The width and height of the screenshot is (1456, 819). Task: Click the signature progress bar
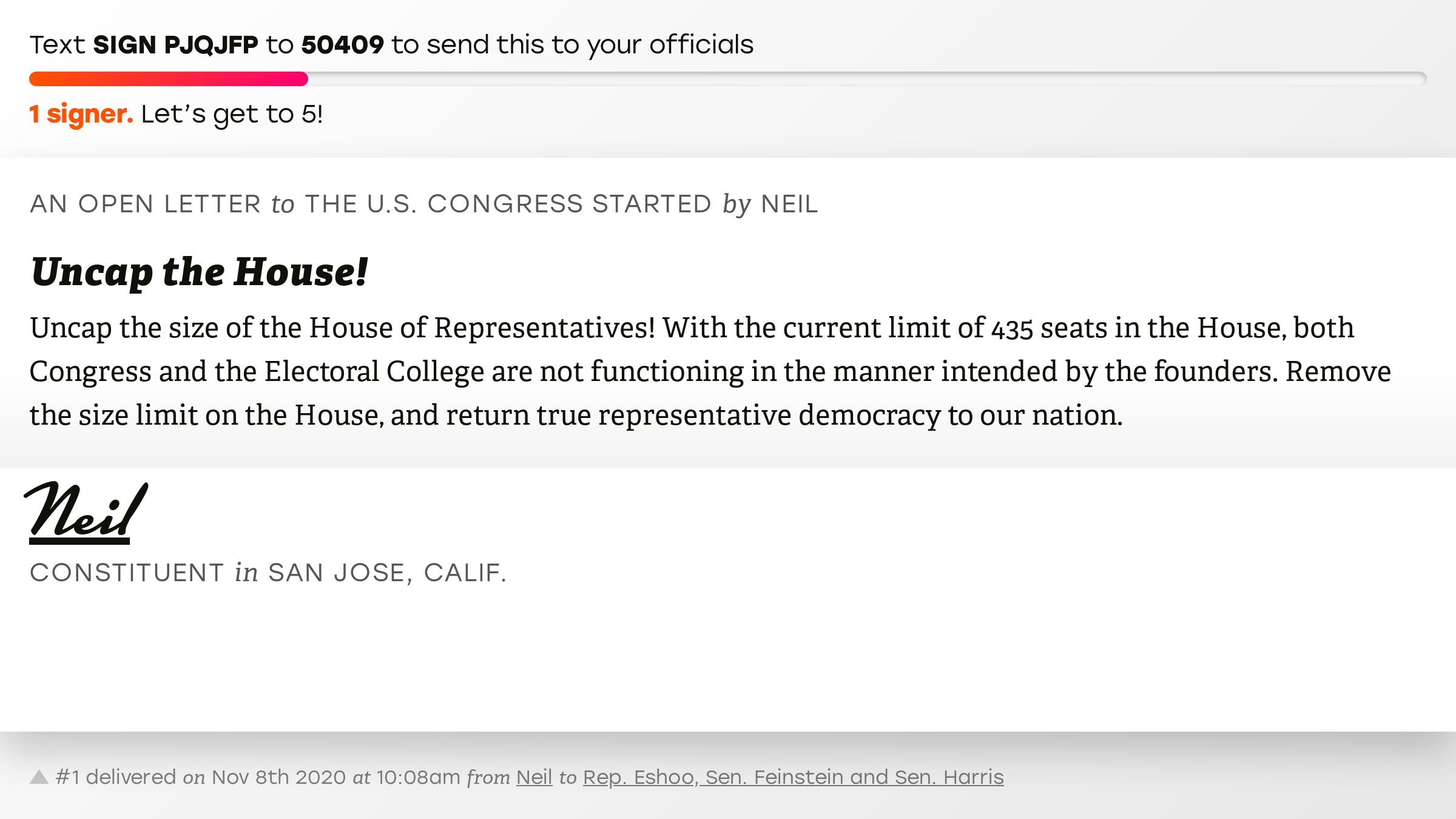coord(728,79)
